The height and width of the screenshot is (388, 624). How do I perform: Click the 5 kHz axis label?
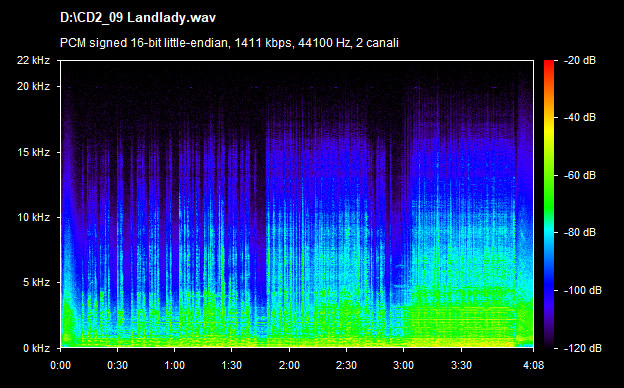pos(36,283)
